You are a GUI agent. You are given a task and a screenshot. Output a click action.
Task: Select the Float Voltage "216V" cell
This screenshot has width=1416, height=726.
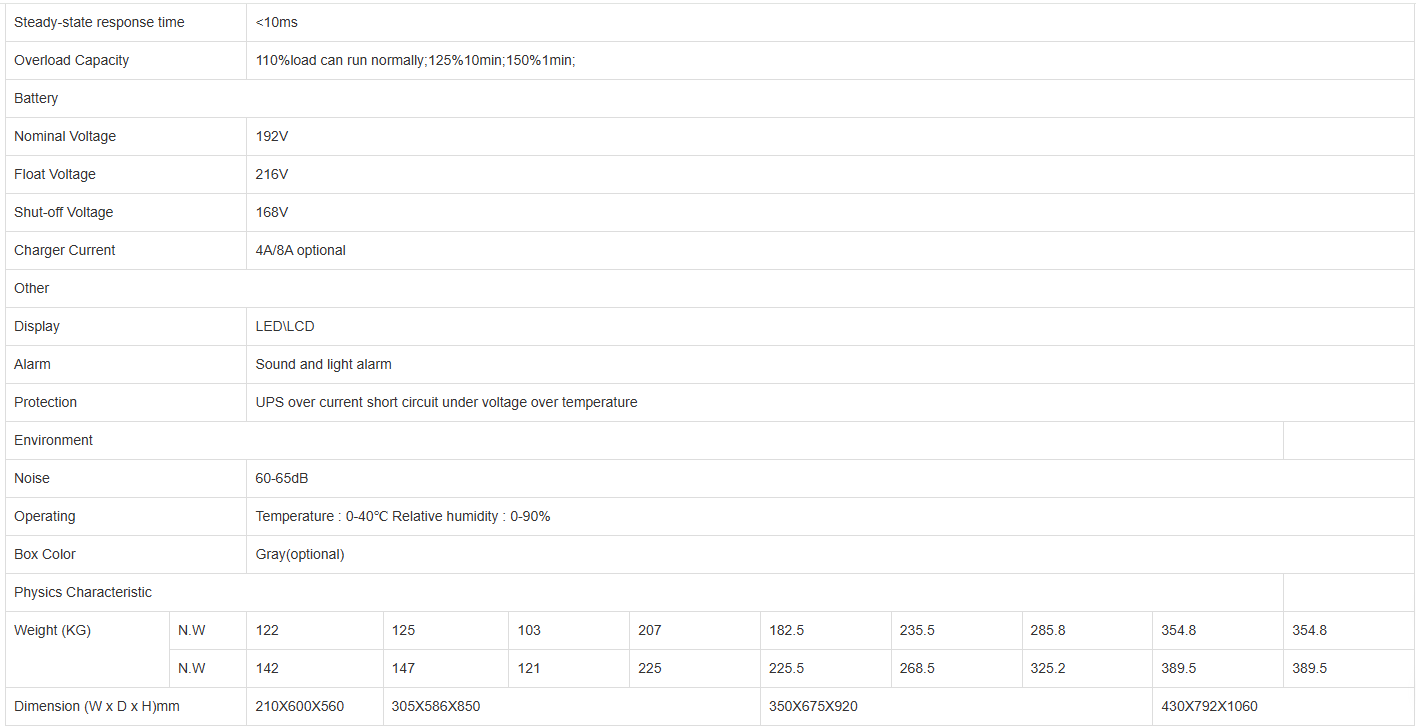tap(272, 174)
